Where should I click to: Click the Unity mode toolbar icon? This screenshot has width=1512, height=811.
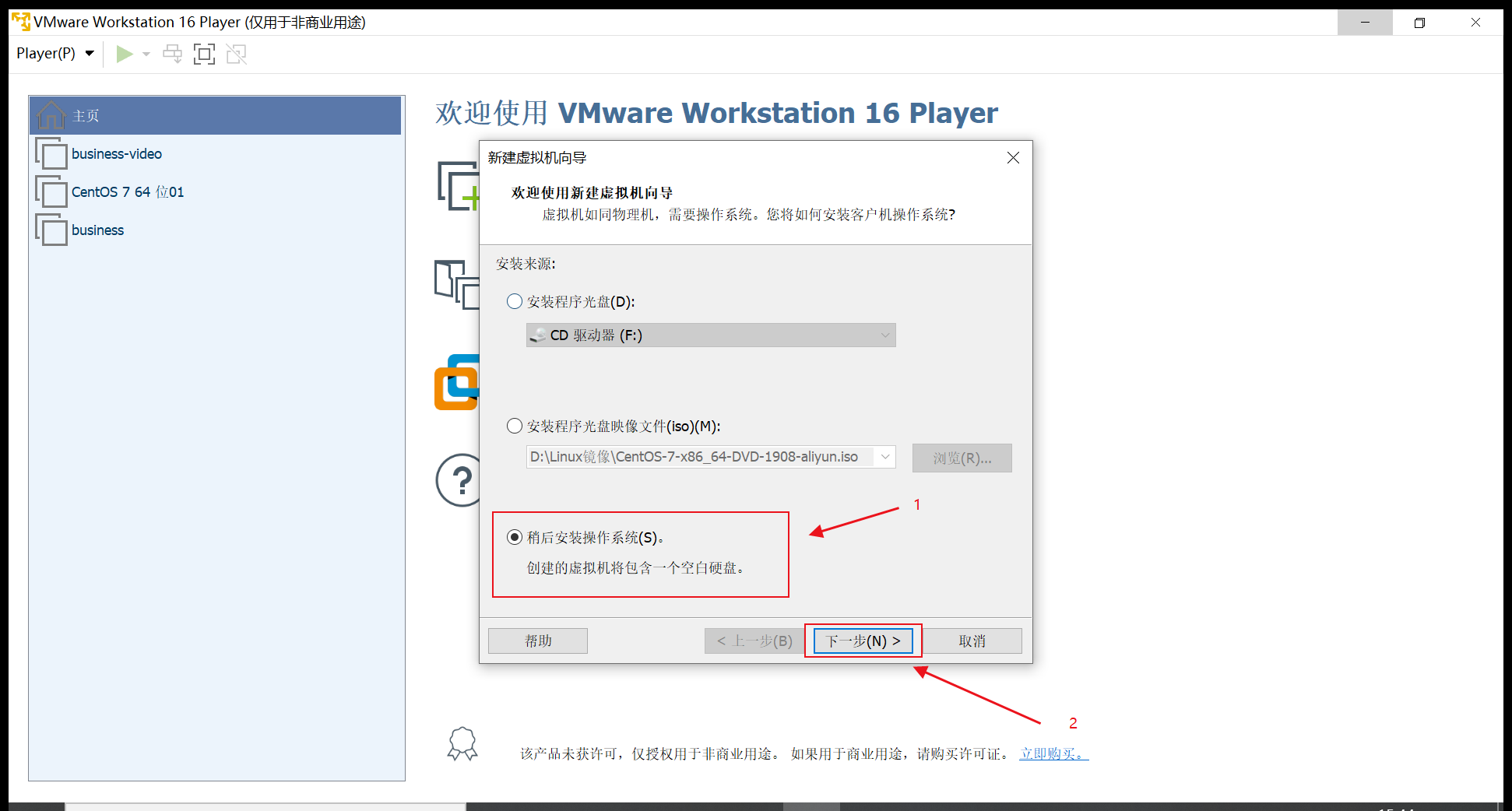click(236, 54)
